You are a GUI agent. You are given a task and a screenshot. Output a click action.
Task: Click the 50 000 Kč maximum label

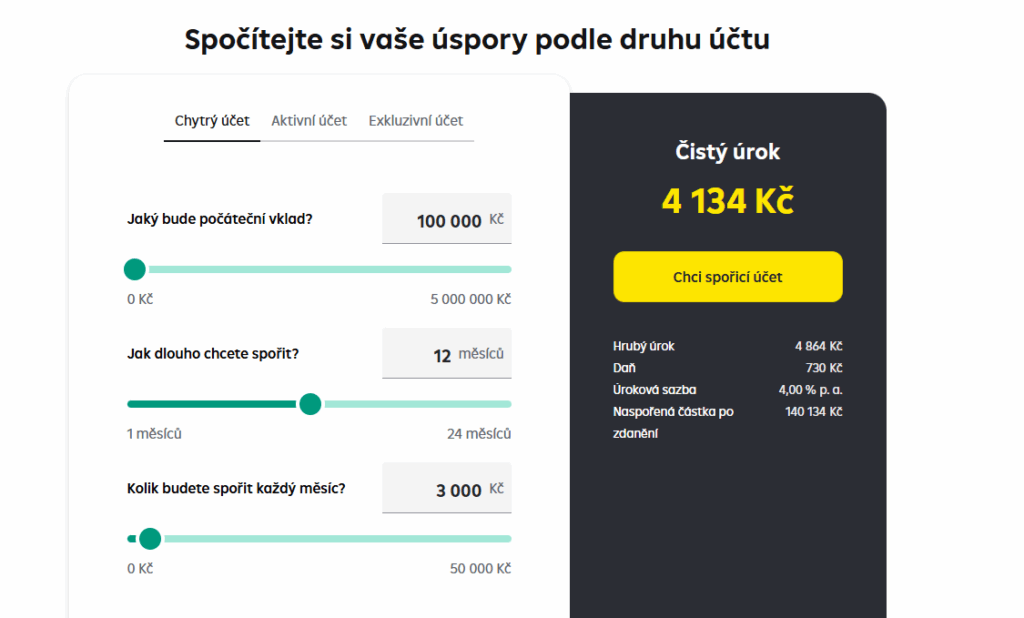point(480,569)
